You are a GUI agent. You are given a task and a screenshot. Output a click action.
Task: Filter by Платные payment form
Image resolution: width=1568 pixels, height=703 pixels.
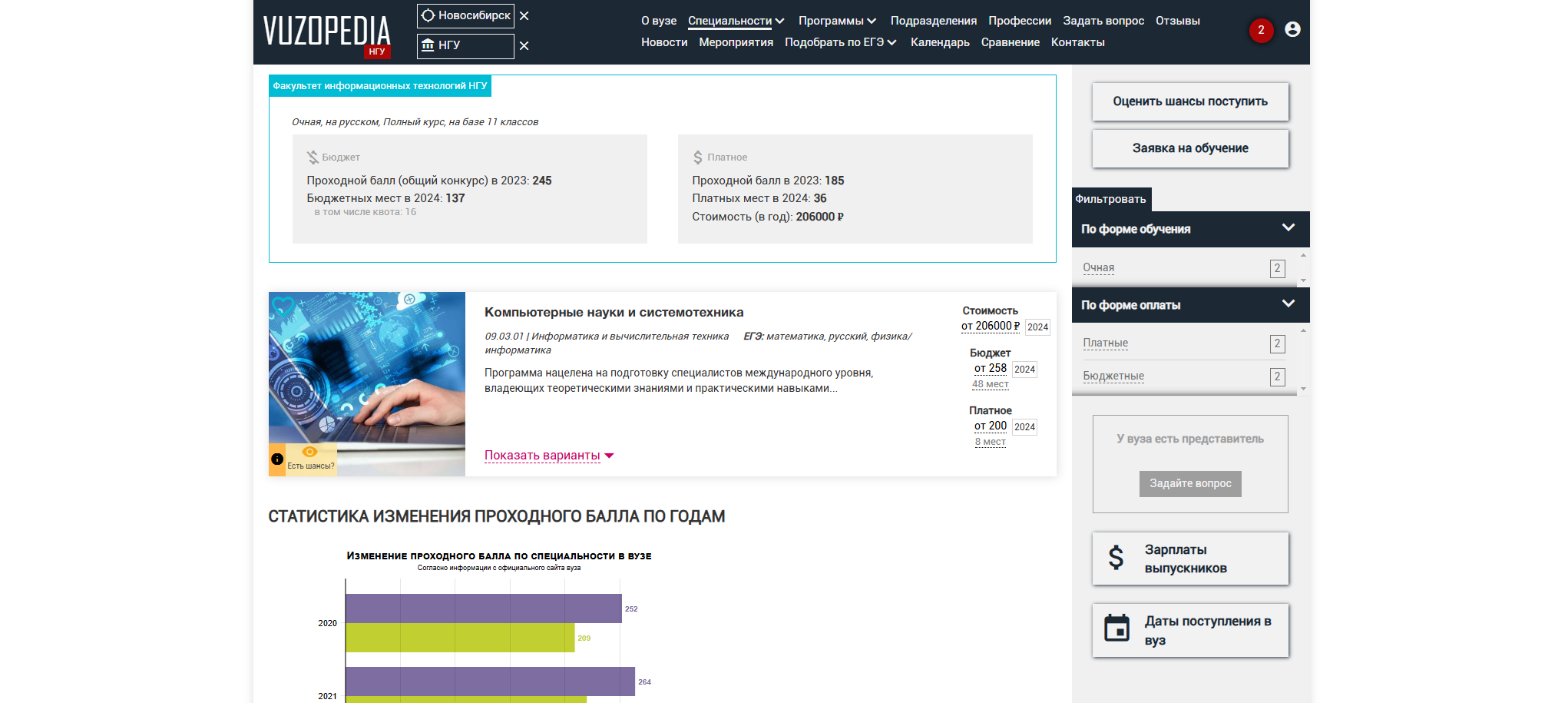click(1105, 343)
